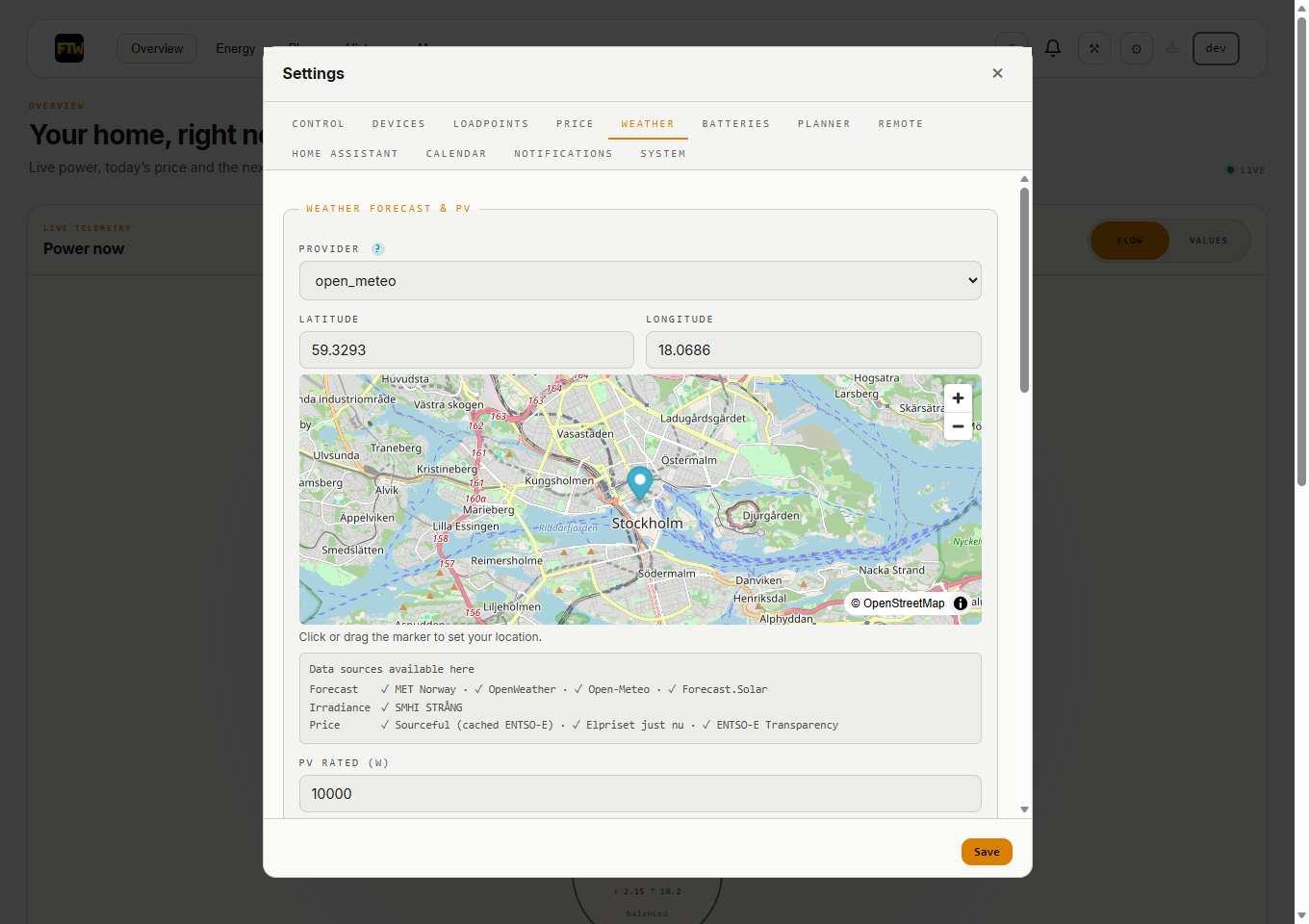This screenshot has height=924, width=1309.
Task: Open the provider help tooltip icon
Action: [x=378, y=249]
